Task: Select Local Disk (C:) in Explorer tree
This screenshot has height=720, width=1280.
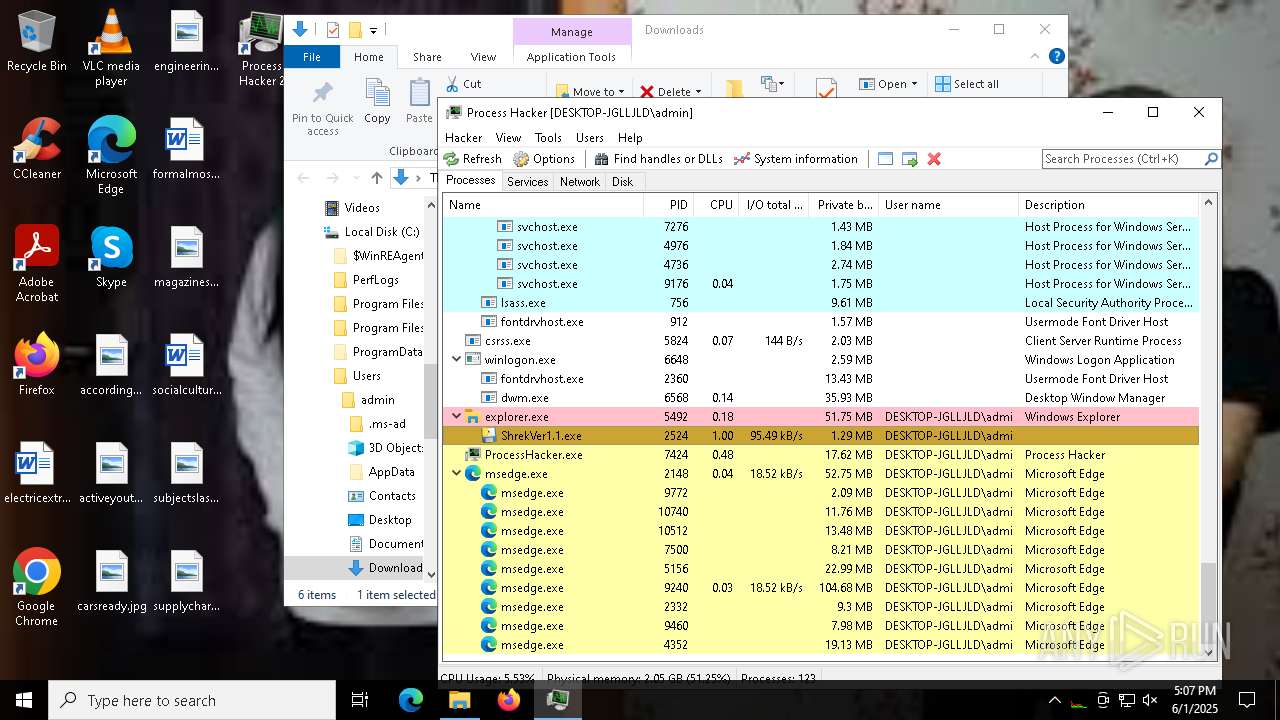Action: tap(372, 232)
